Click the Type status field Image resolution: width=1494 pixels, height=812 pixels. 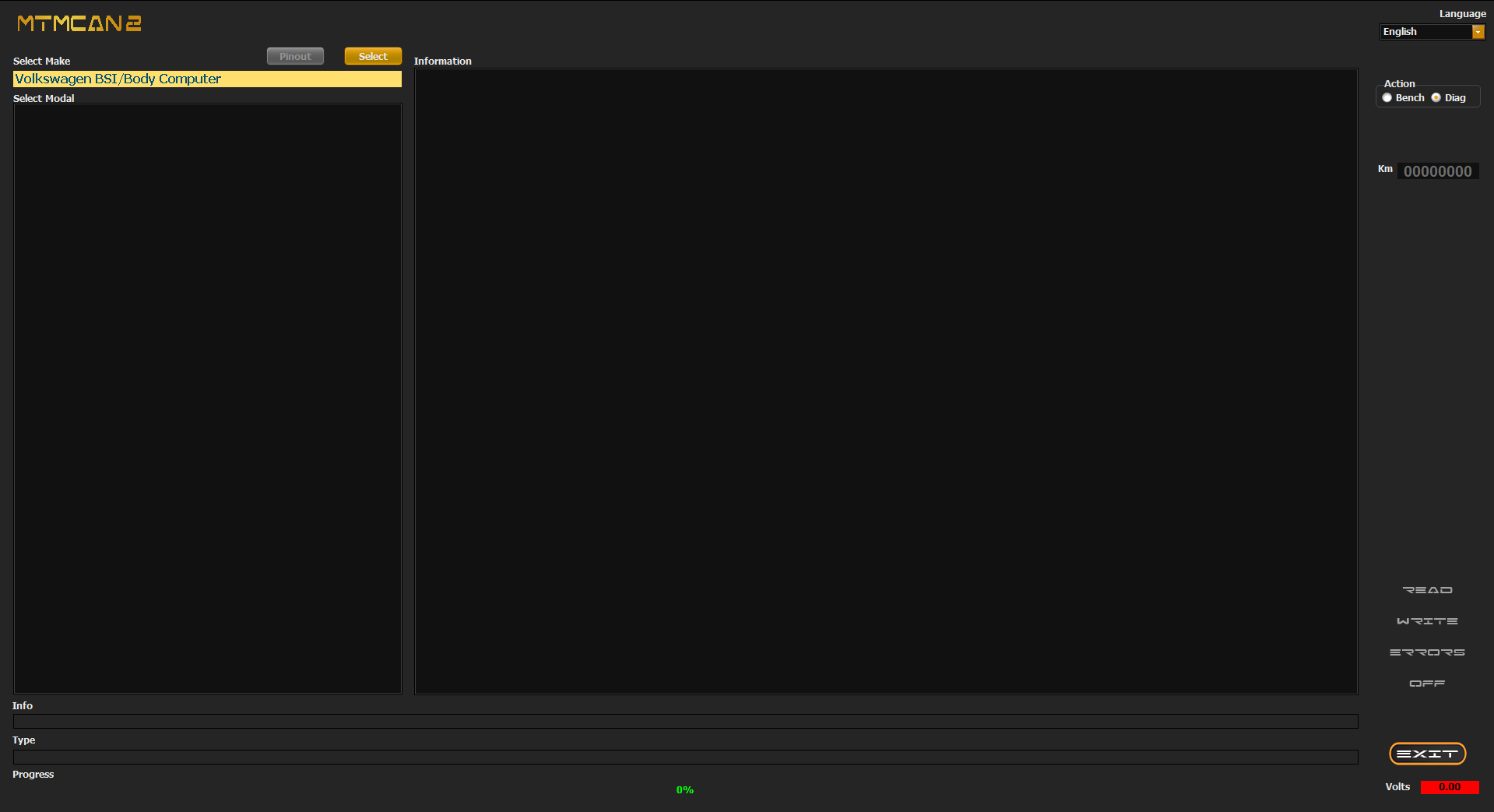[x=685, y=757]
